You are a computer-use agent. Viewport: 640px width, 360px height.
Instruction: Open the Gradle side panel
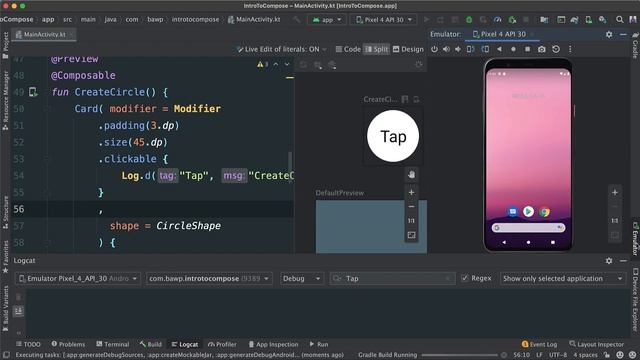[635, 45]
